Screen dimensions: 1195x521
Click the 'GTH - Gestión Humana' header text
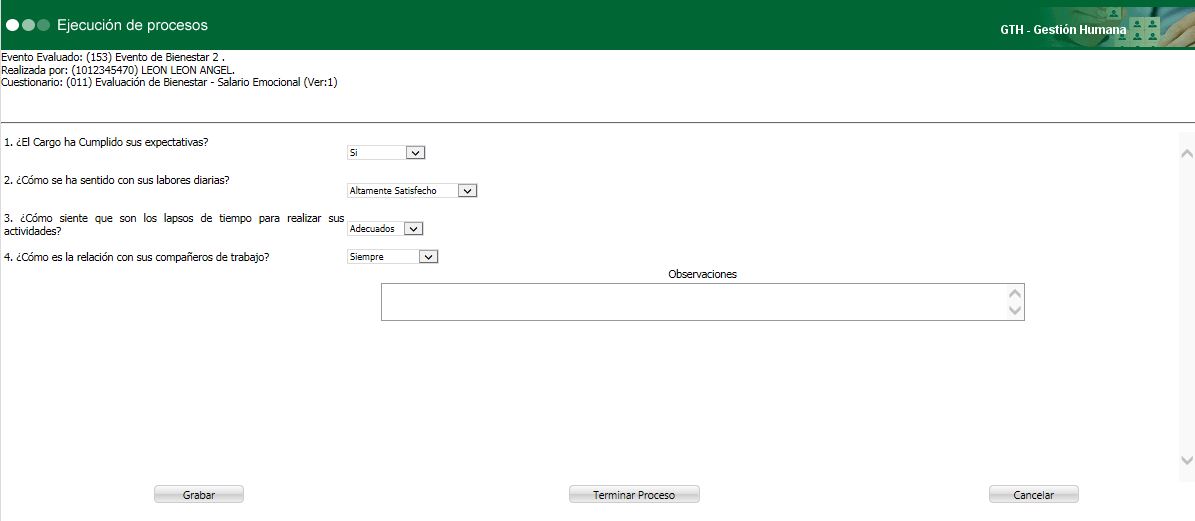point(1063,30)
